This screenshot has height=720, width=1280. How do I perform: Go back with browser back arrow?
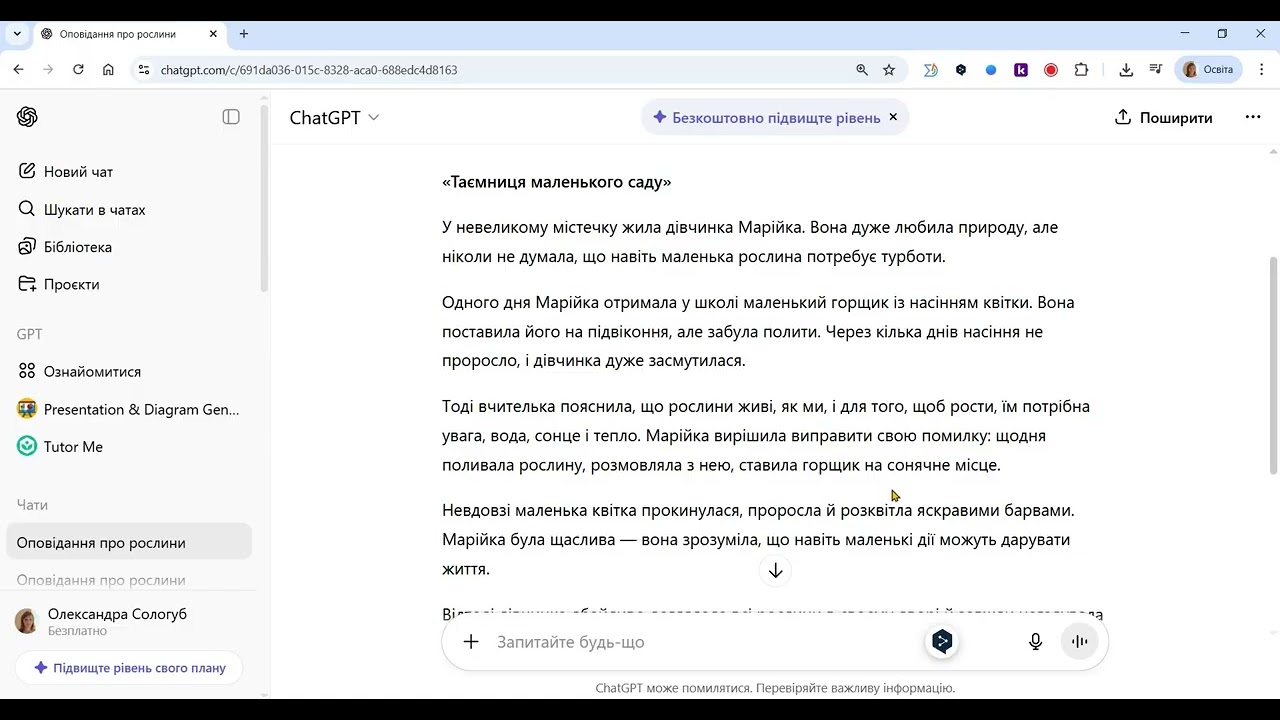pyautogui.click(x=18, y=70)
